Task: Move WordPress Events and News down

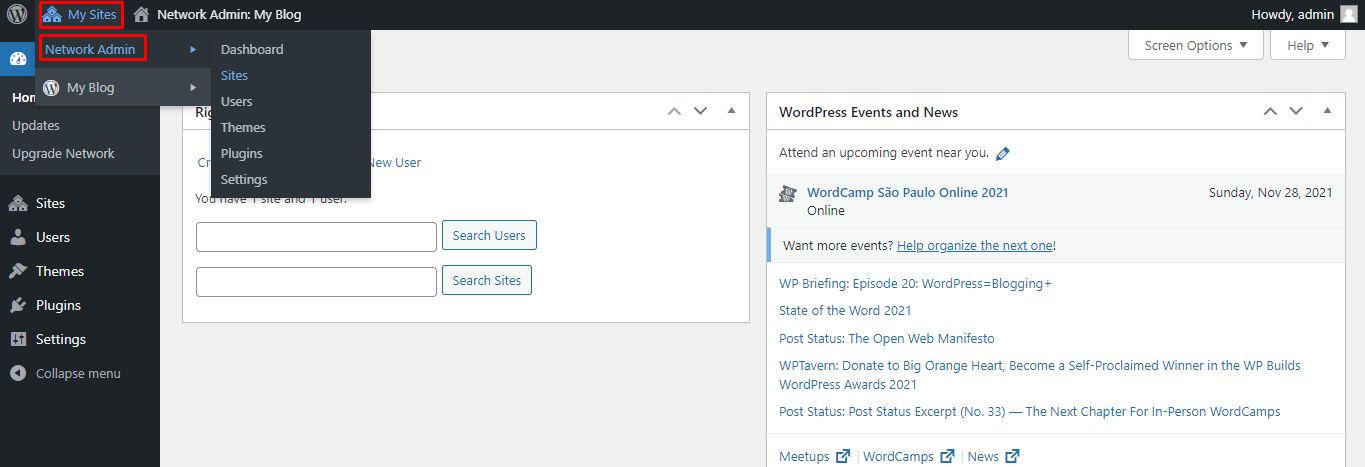Action: pos(1296,111)
